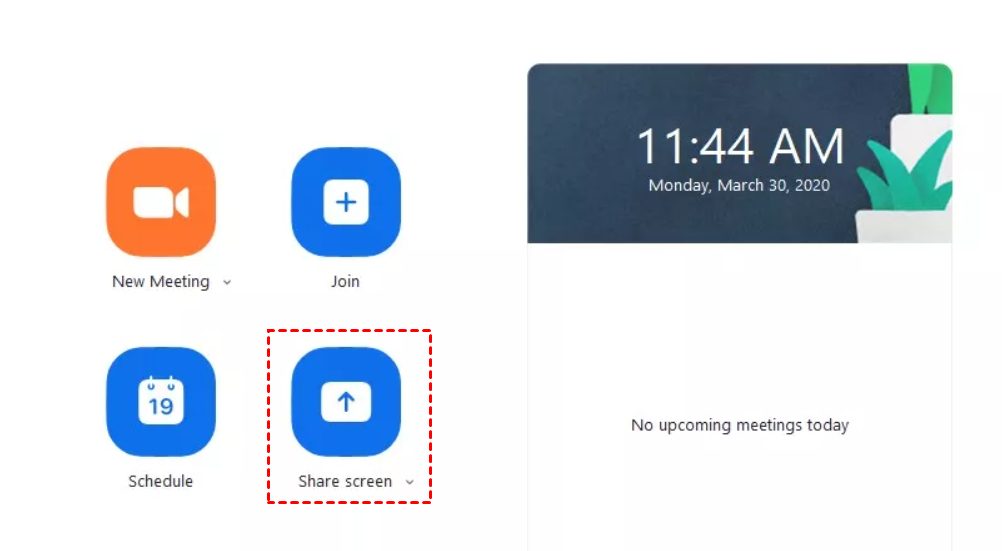Image resolution: width=1002 pixels, height=551 pixels.
Task: Start a meeting with the orange camera icon
Action: click(161, 202)
